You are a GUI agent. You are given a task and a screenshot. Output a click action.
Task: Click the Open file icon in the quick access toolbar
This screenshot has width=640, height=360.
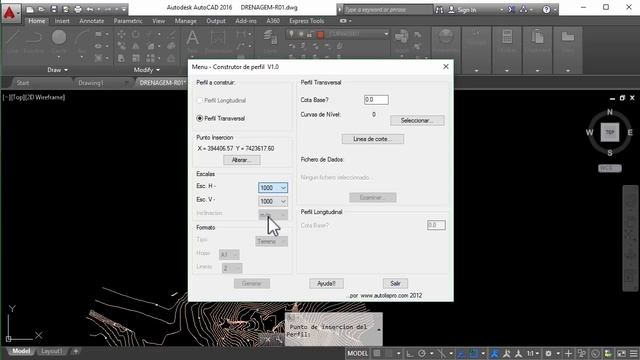tap(42, 9)
